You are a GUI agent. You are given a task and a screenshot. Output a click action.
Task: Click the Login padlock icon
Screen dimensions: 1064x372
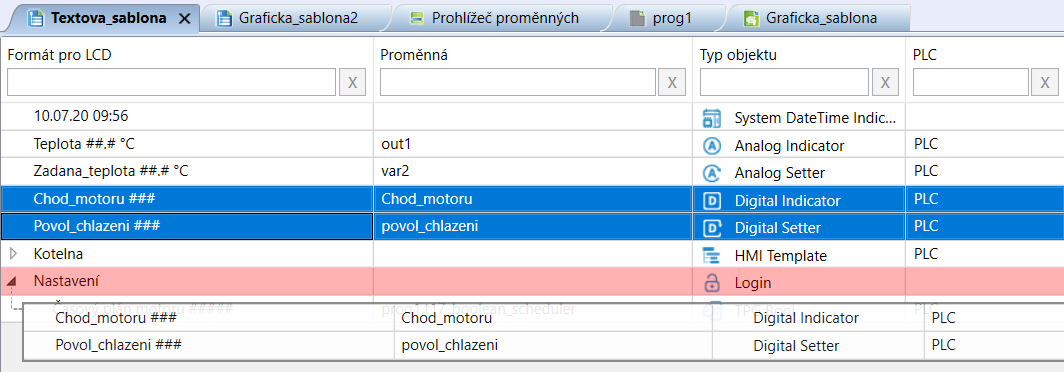pos(711,282)
